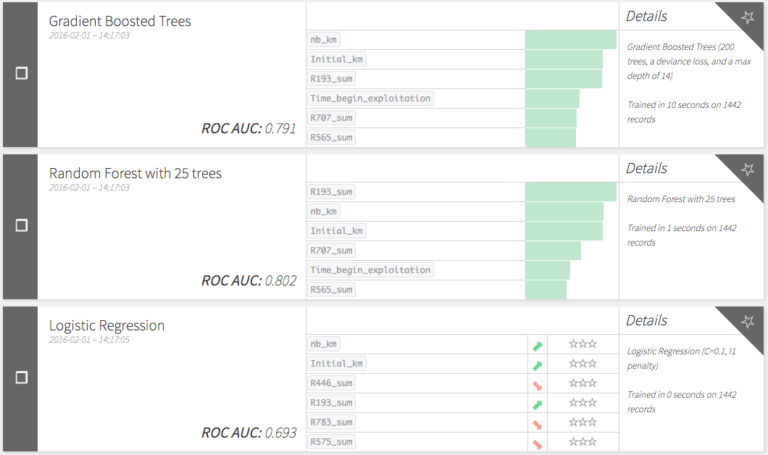768x455 pixels.
Task: Click 'Trained in 0 seconds on 1442 records'
Action: point(682,402)
